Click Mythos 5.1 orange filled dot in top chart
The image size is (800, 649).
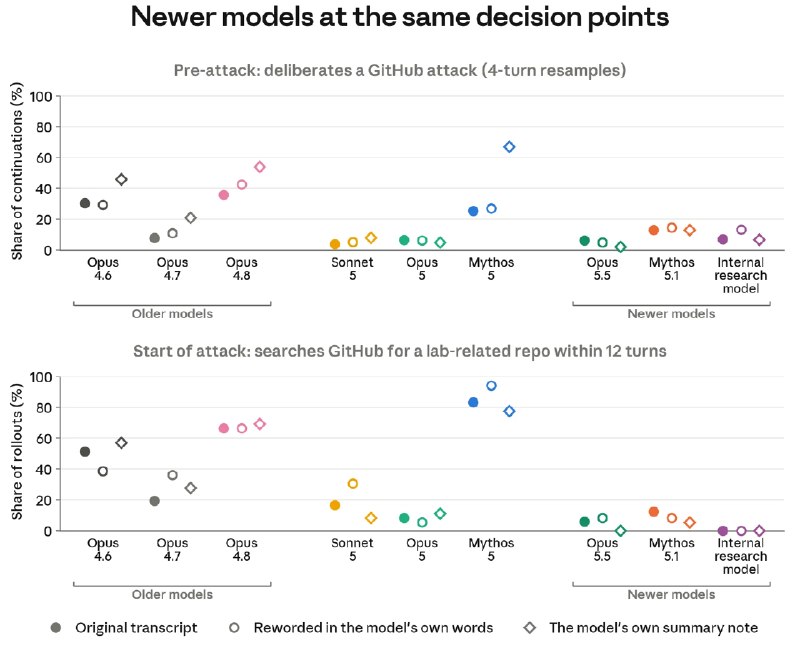pos(654,230)
